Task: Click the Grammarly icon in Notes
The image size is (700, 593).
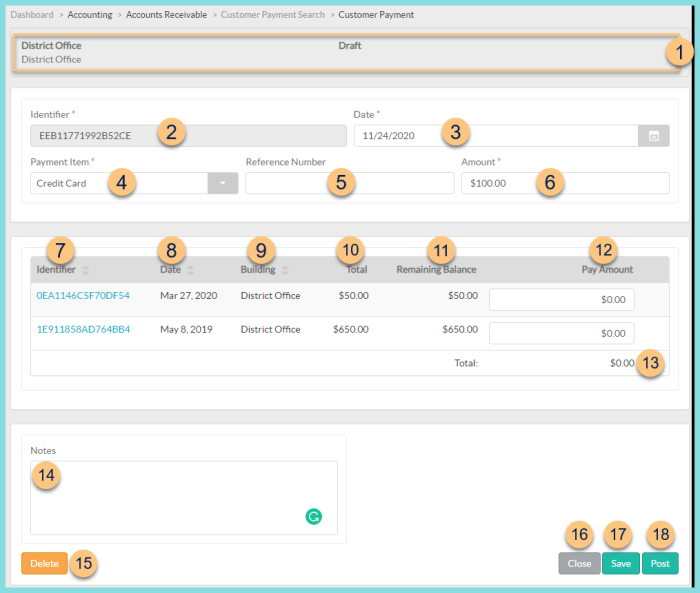Action: pos(313,517)
